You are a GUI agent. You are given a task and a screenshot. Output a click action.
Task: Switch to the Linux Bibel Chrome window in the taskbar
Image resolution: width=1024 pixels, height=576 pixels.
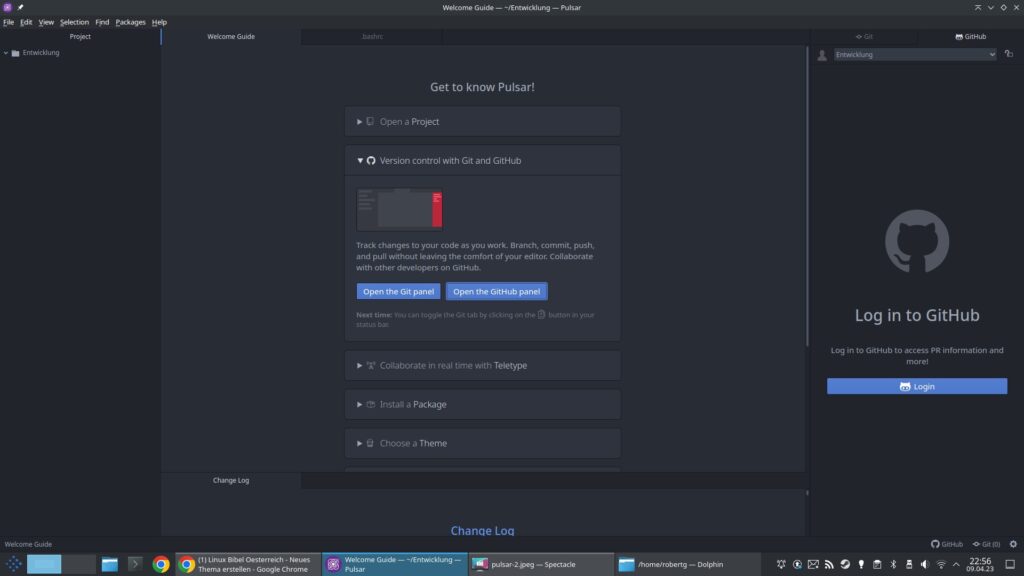248,564
